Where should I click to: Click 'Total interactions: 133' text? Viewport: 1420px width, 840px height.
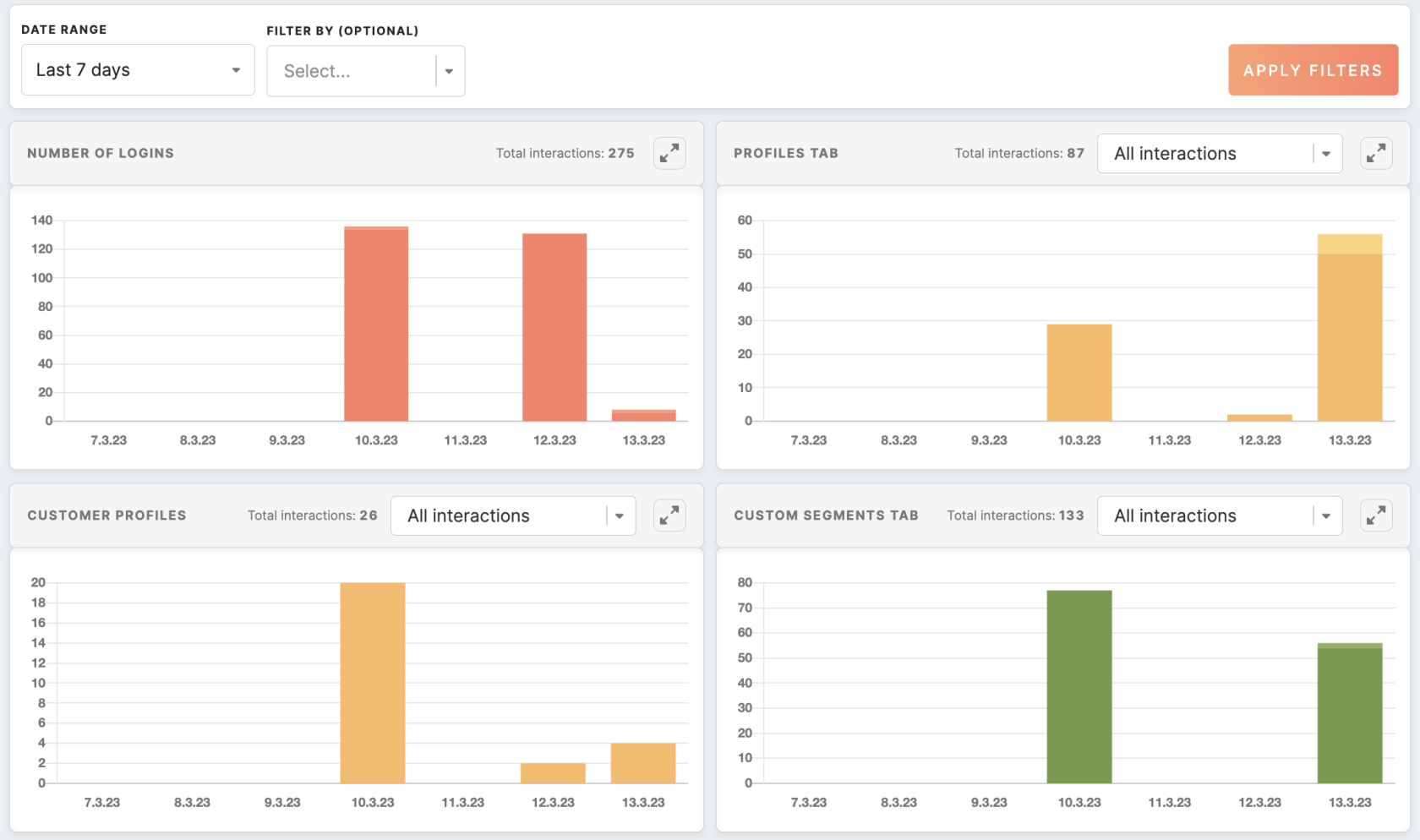coord(1015,515)
